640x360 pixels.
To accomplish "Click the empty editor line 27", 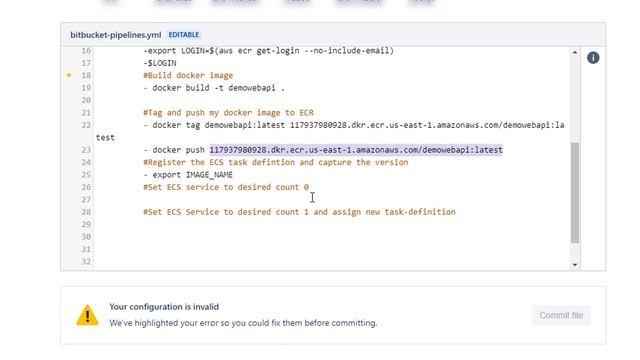I will click(331, 200).
